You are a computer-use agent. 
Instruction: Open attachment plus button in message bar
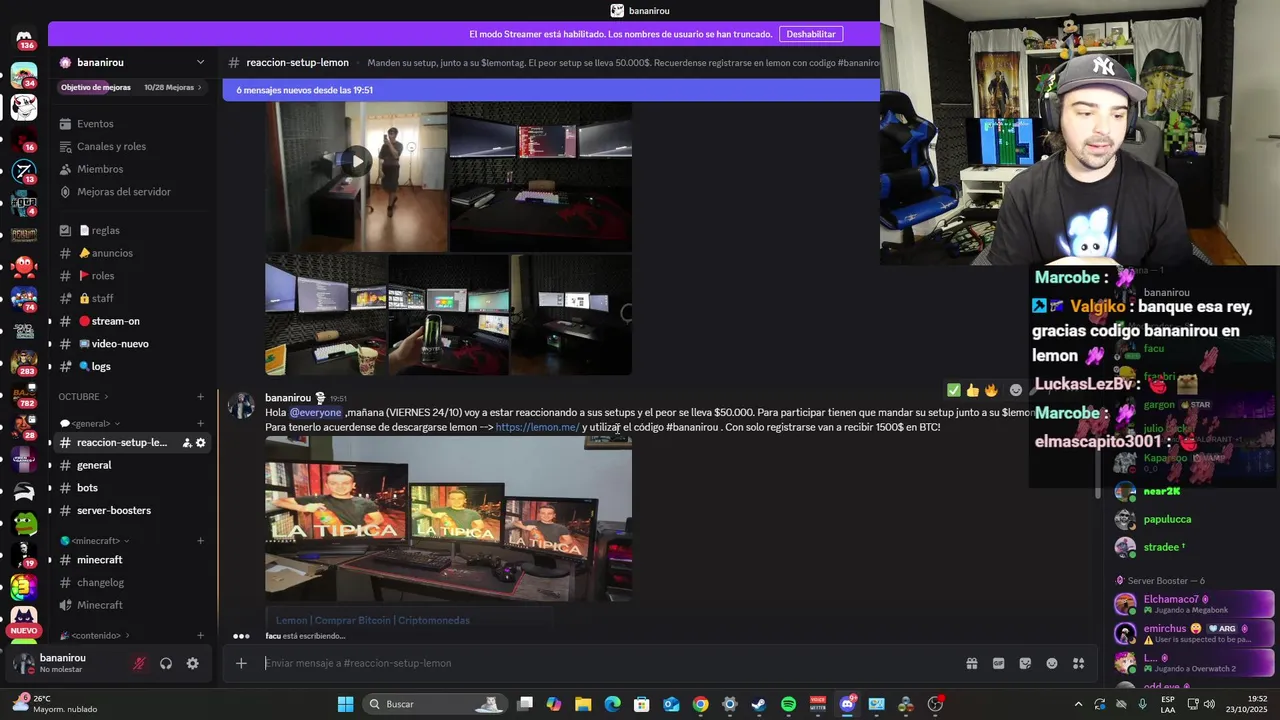tap(241, 663)
